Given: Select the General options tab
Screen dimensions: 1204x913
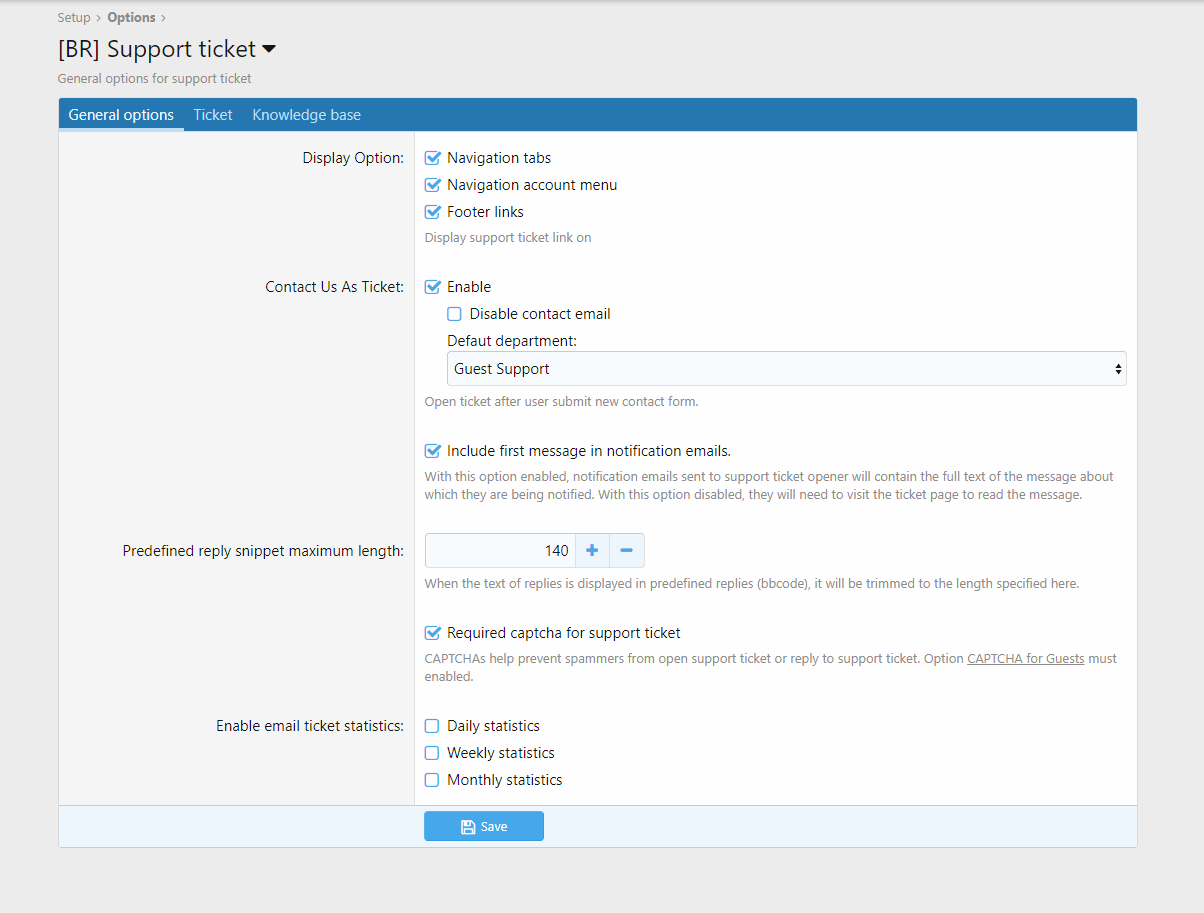Looking at the screenshot, I should point(121,115).
